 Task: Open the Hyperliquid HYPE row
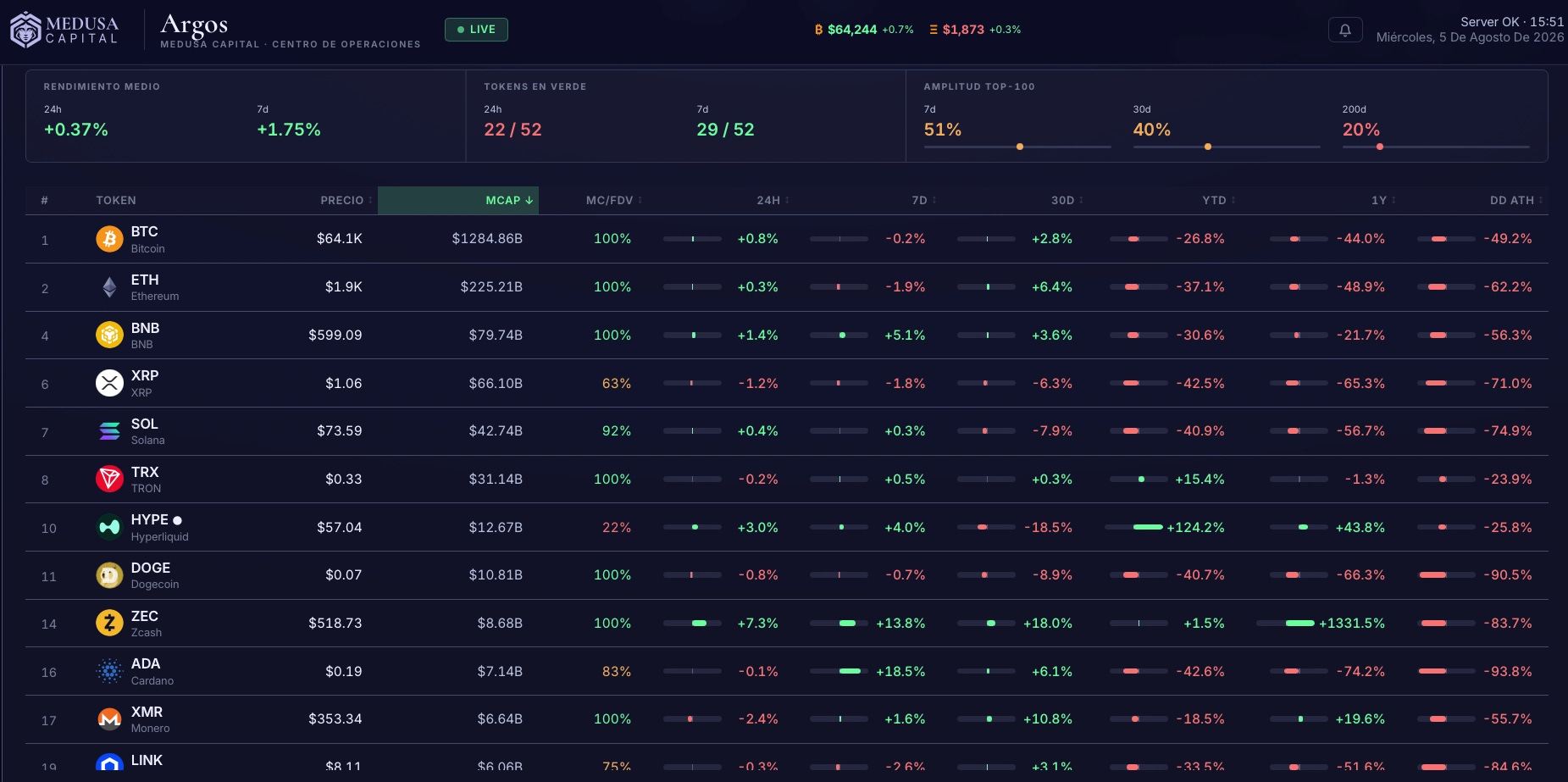(787, 528)
